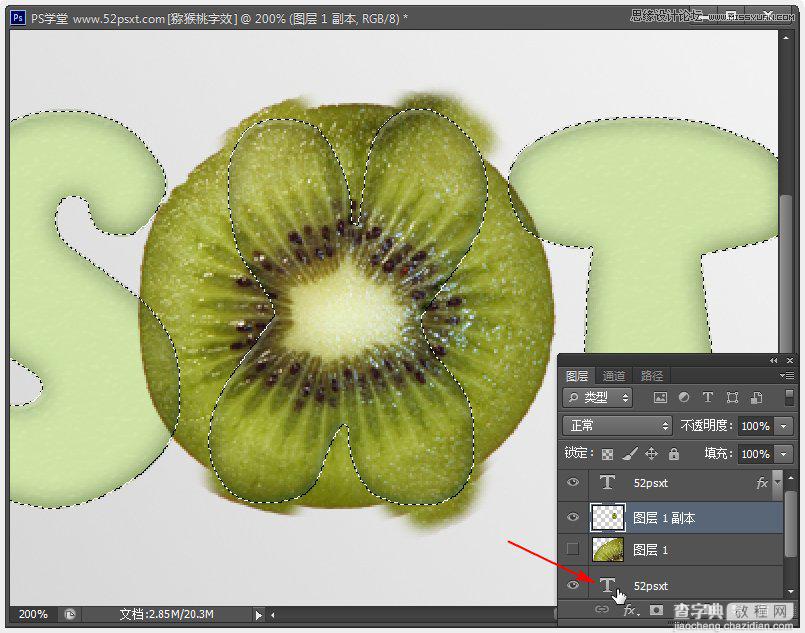Click the status bar icon beside 200%

pos(70,614)
